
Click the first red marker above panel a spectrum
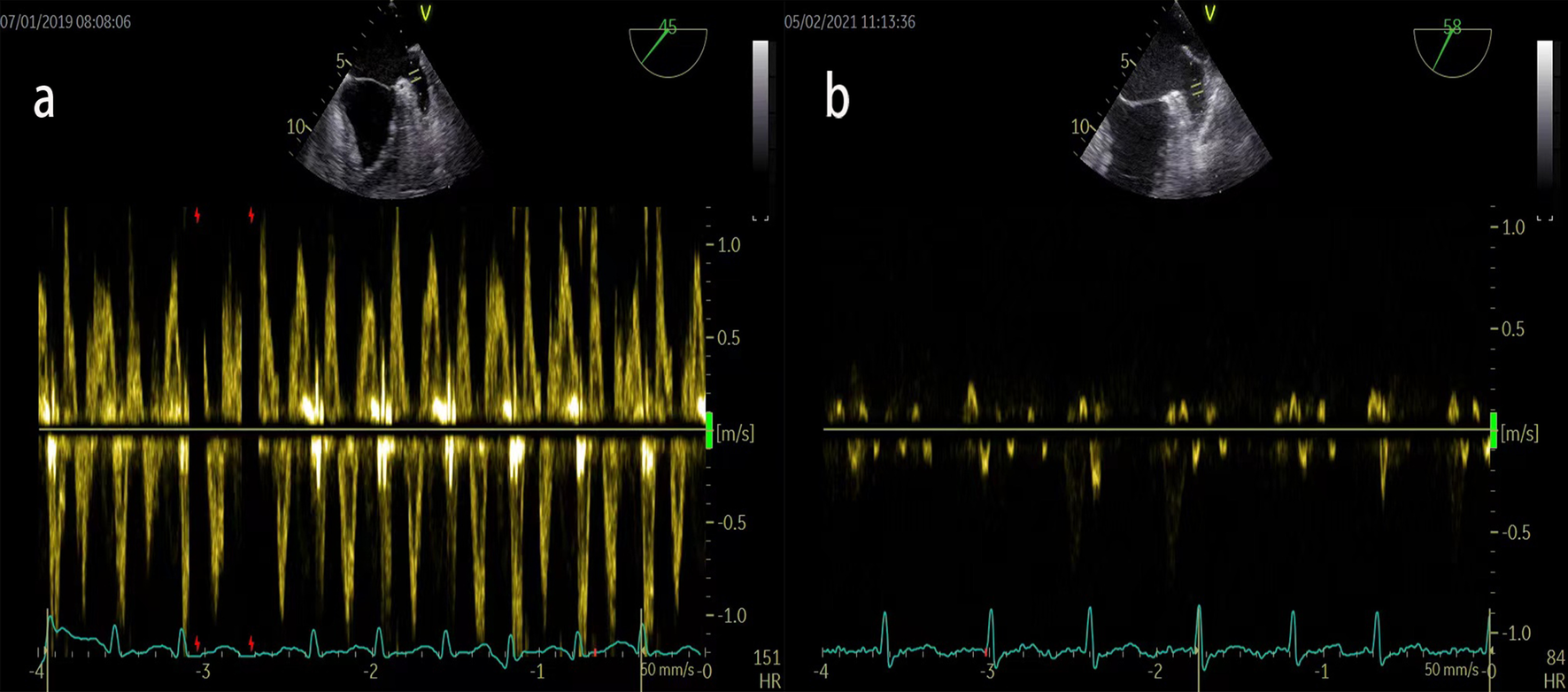click(197, 216)
